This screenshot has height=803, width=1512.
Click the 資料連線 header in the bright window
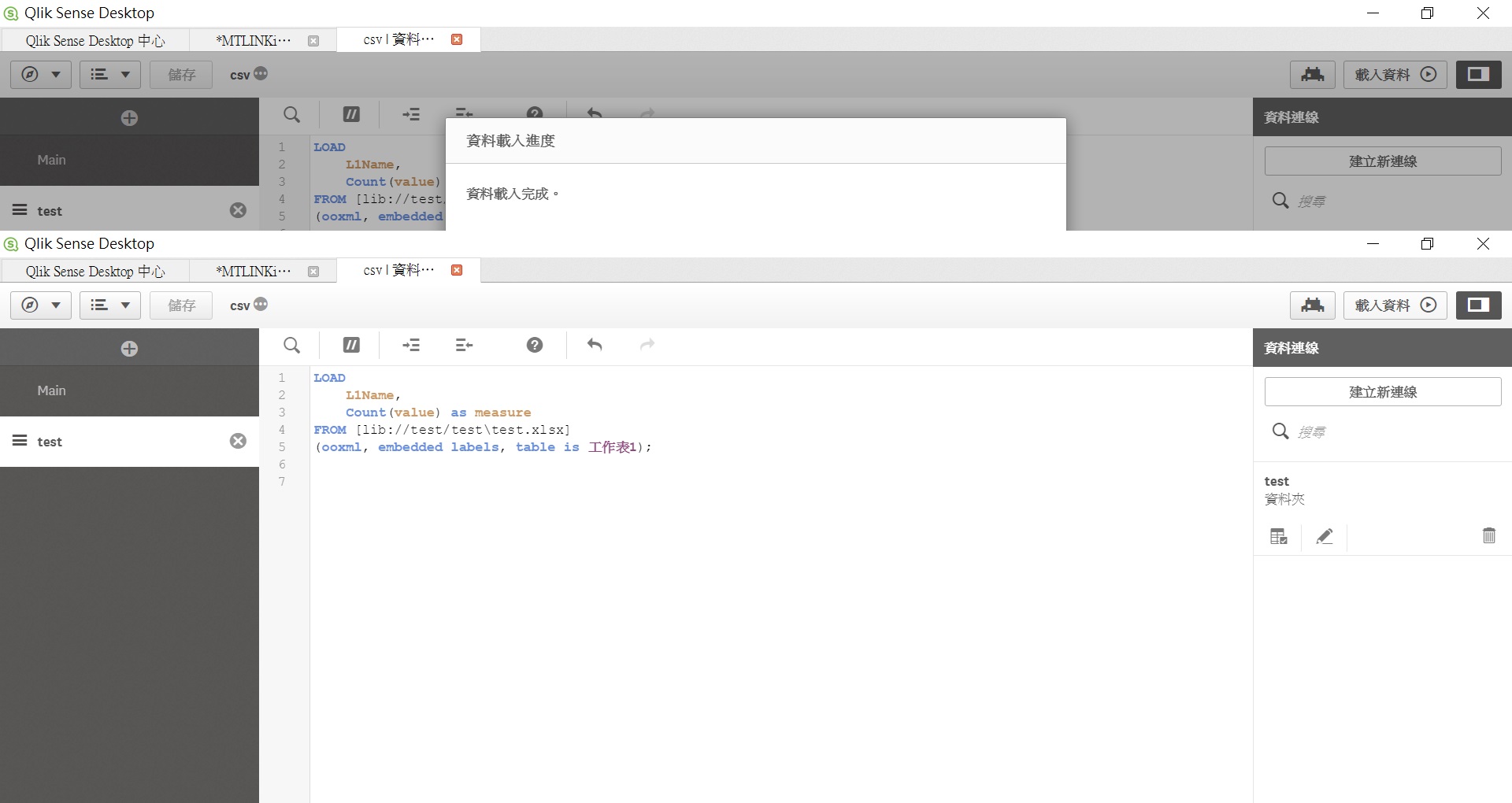[x=1291, y=348]
